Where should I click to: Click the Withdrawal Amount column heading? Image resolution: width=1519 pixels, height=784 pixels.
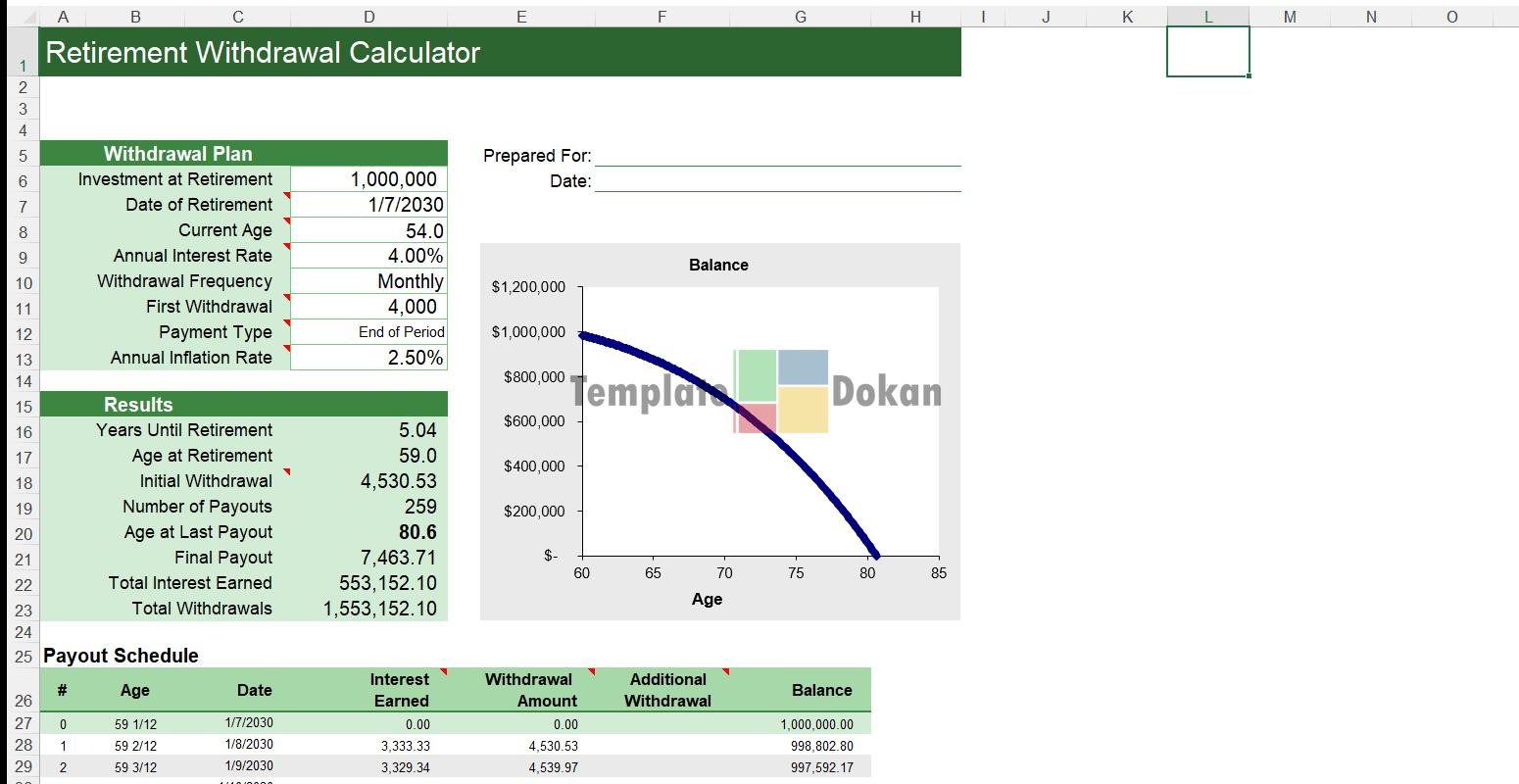coord(529,690)
